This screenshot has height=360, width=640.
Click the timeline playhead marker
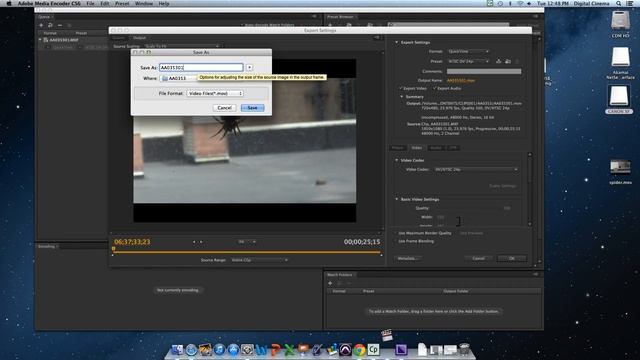113,249
